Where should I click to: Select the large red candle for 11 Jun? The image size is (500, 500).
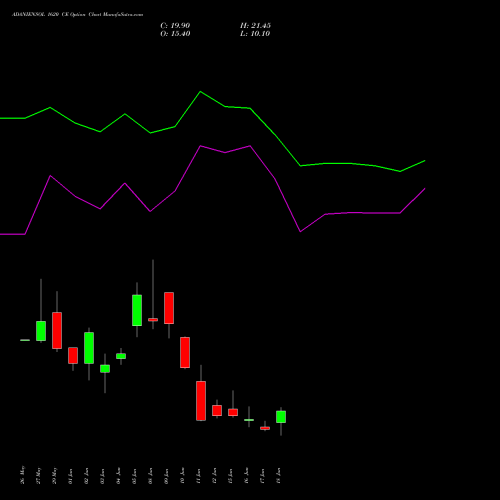coord(201,401)
